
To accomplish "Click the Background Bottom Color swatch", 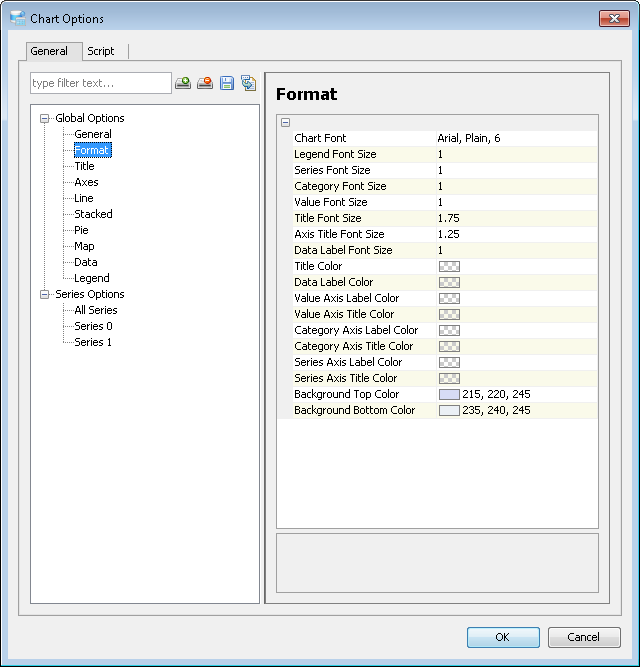I will [x=449, y=410].
